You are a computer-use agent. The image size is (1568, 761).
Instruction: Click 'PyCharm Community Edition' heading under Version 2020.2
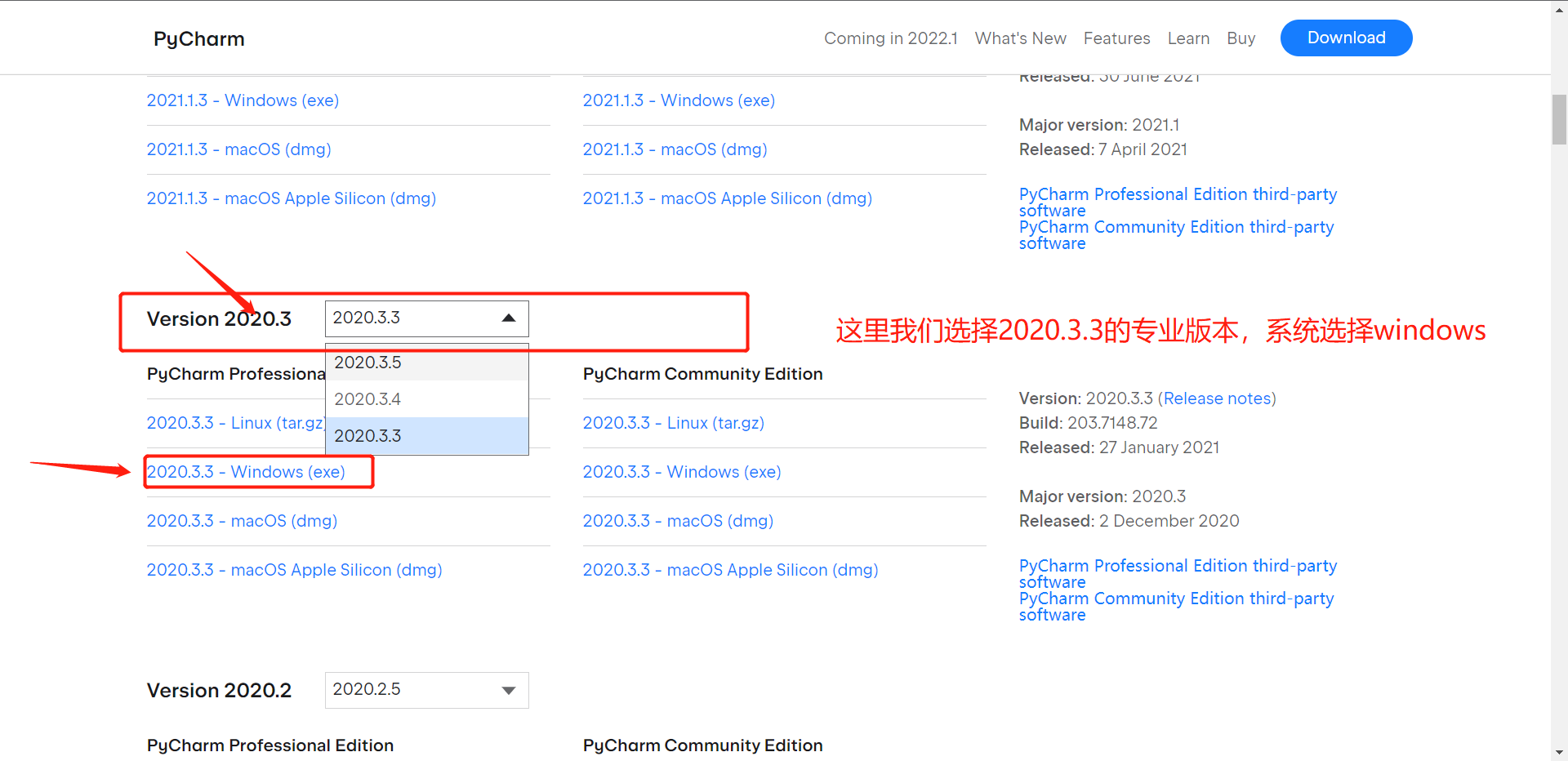click(702, 745)
